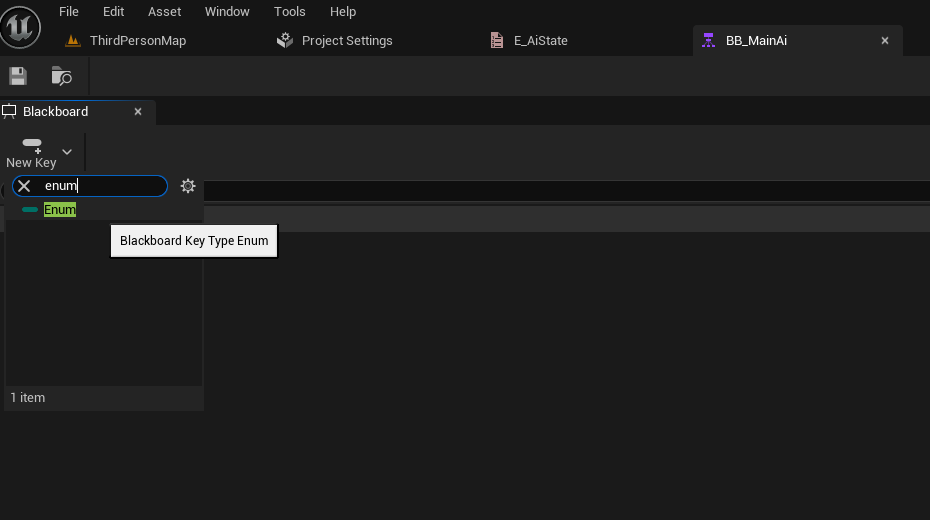The width and height of the screenshot is (930, 520).
Task: Switch to the E_AiState tab
Action: [540, 41]
